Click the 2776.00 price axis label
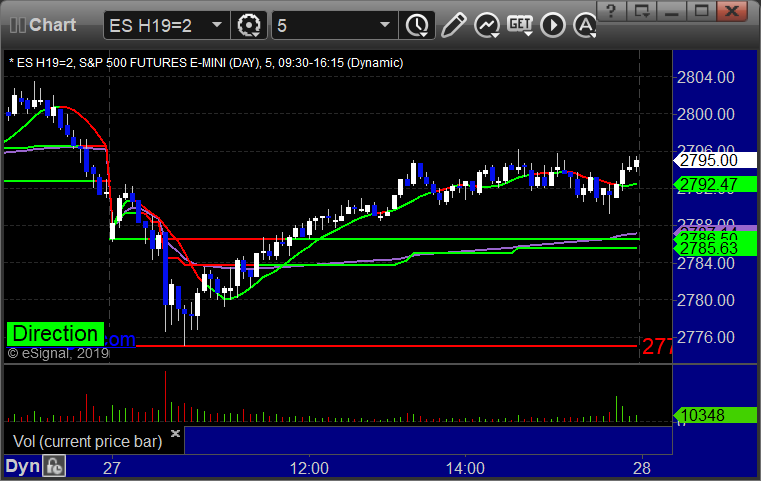Image resolution: width=761 pixels, height=481 pixels. point(706,337)
